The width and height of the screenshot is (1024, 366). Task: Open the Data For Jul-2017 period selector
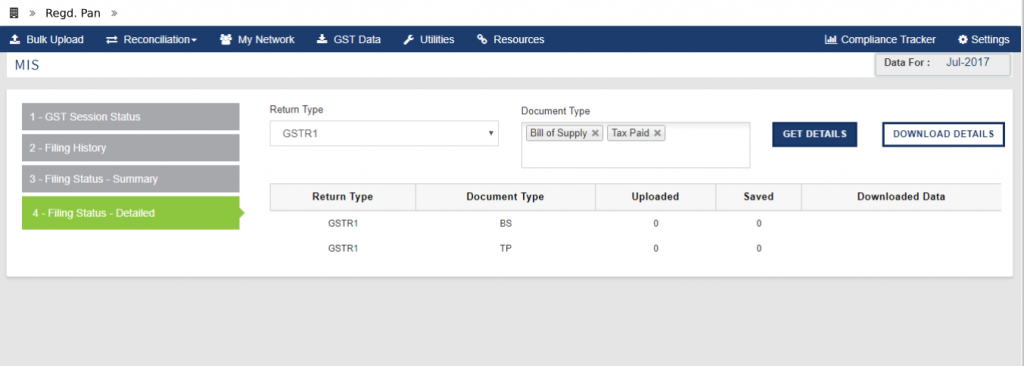[943, 64]
